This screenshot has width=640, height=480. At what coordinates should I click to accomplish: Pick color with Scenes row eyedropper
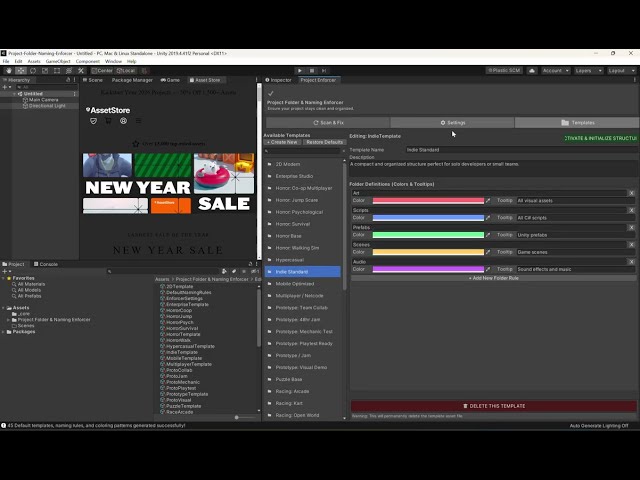pyautogui.click(x=488, y=252)
